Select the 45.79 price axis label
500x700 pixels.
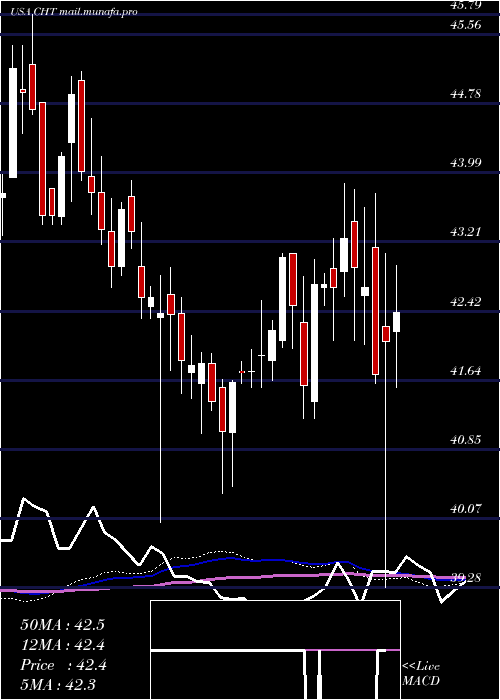pos(466,5)
